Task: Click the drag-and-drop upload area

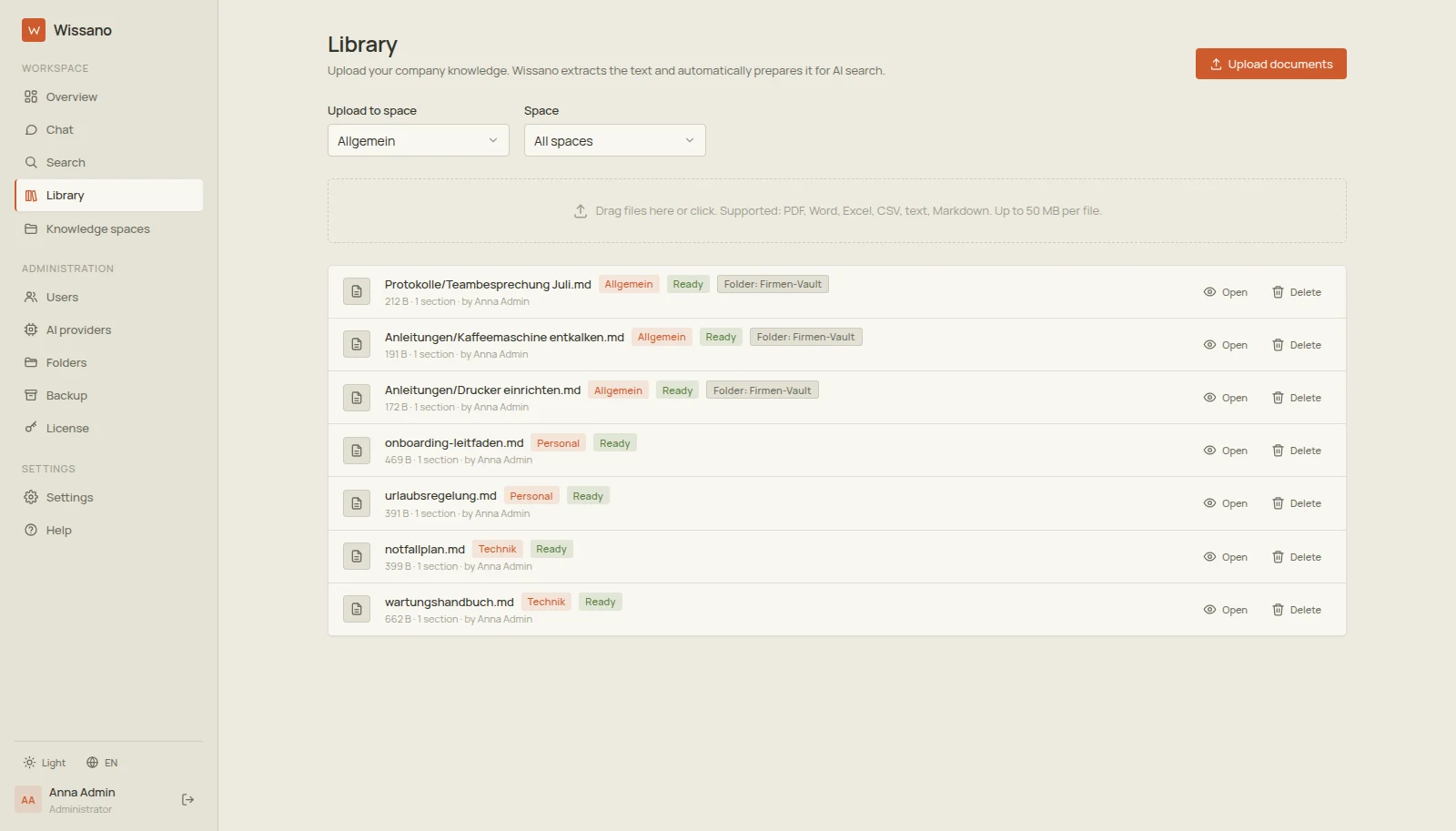Action: (x=836, y=210)
